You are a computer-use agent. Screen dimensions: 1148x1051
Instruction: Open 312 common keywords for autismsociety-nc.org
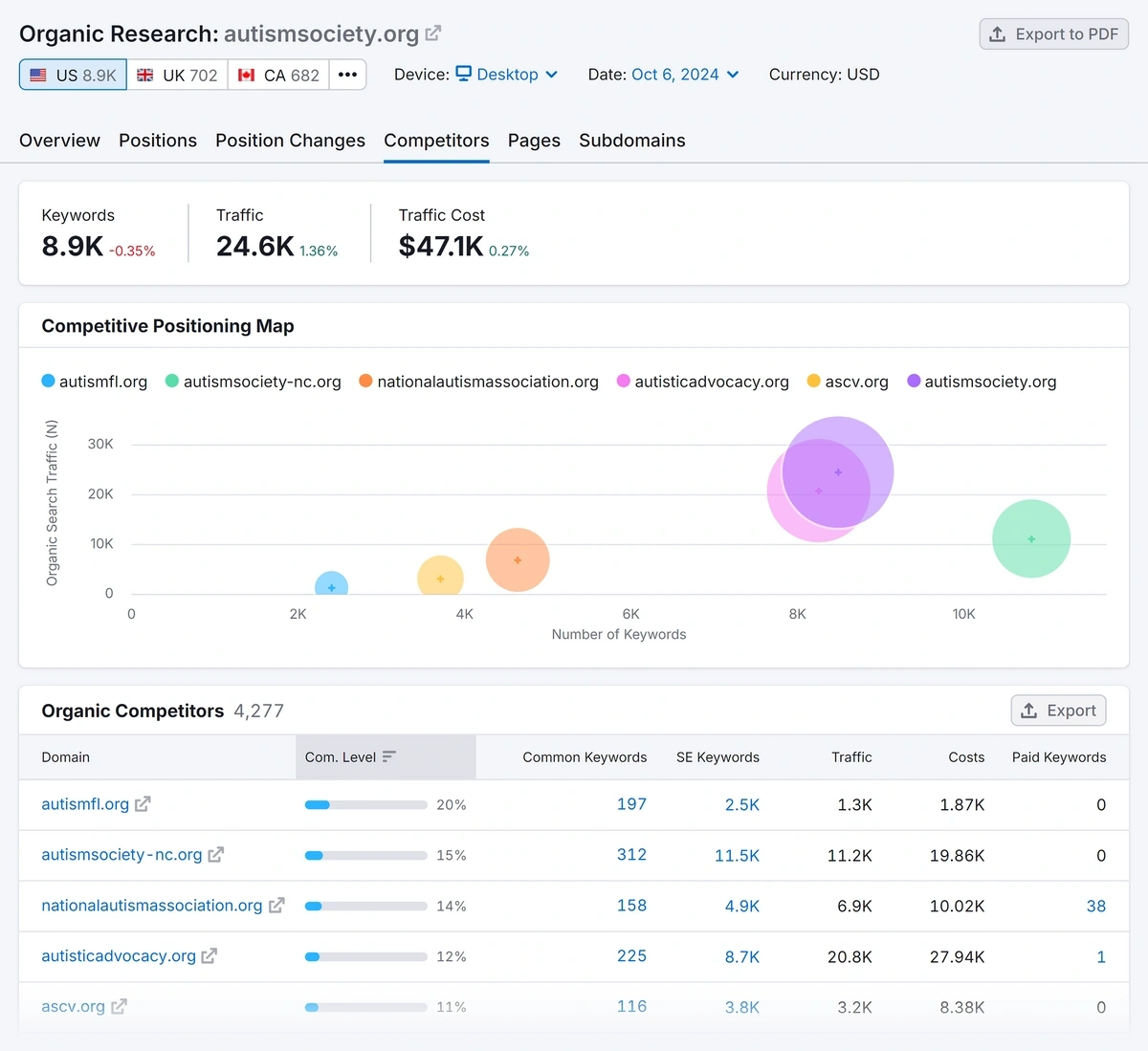point(631,855)
